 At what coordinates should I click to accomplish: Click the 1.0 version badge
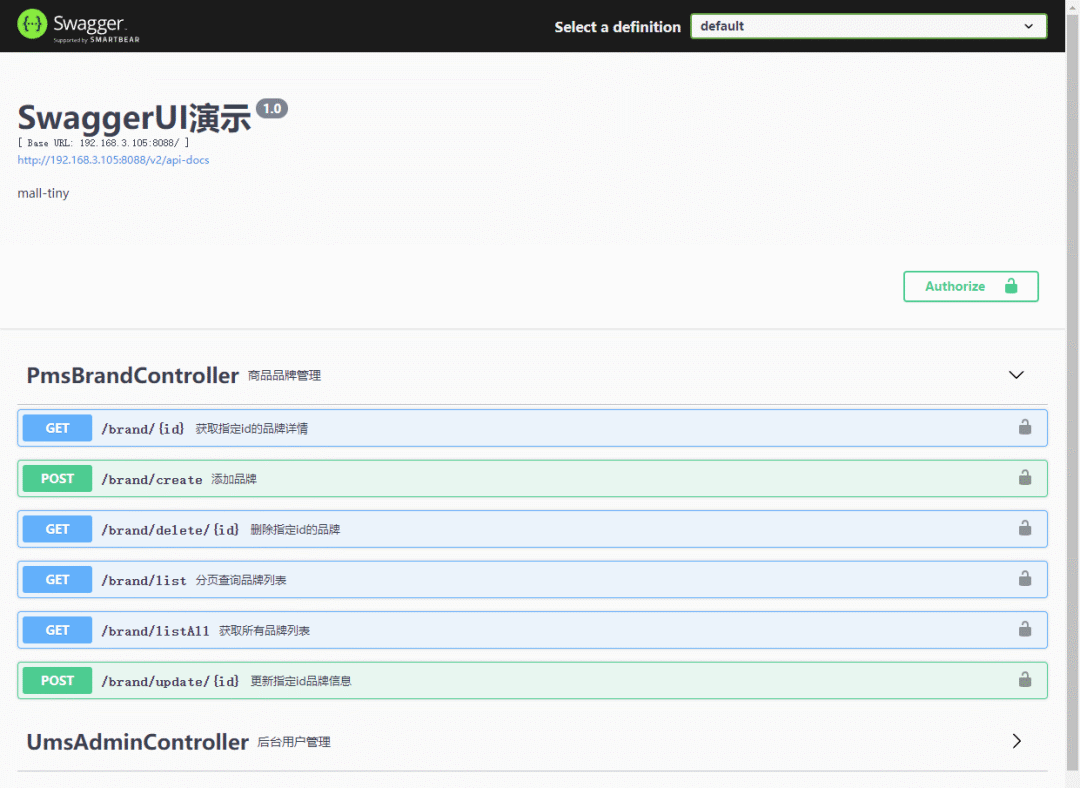[271, 108]
